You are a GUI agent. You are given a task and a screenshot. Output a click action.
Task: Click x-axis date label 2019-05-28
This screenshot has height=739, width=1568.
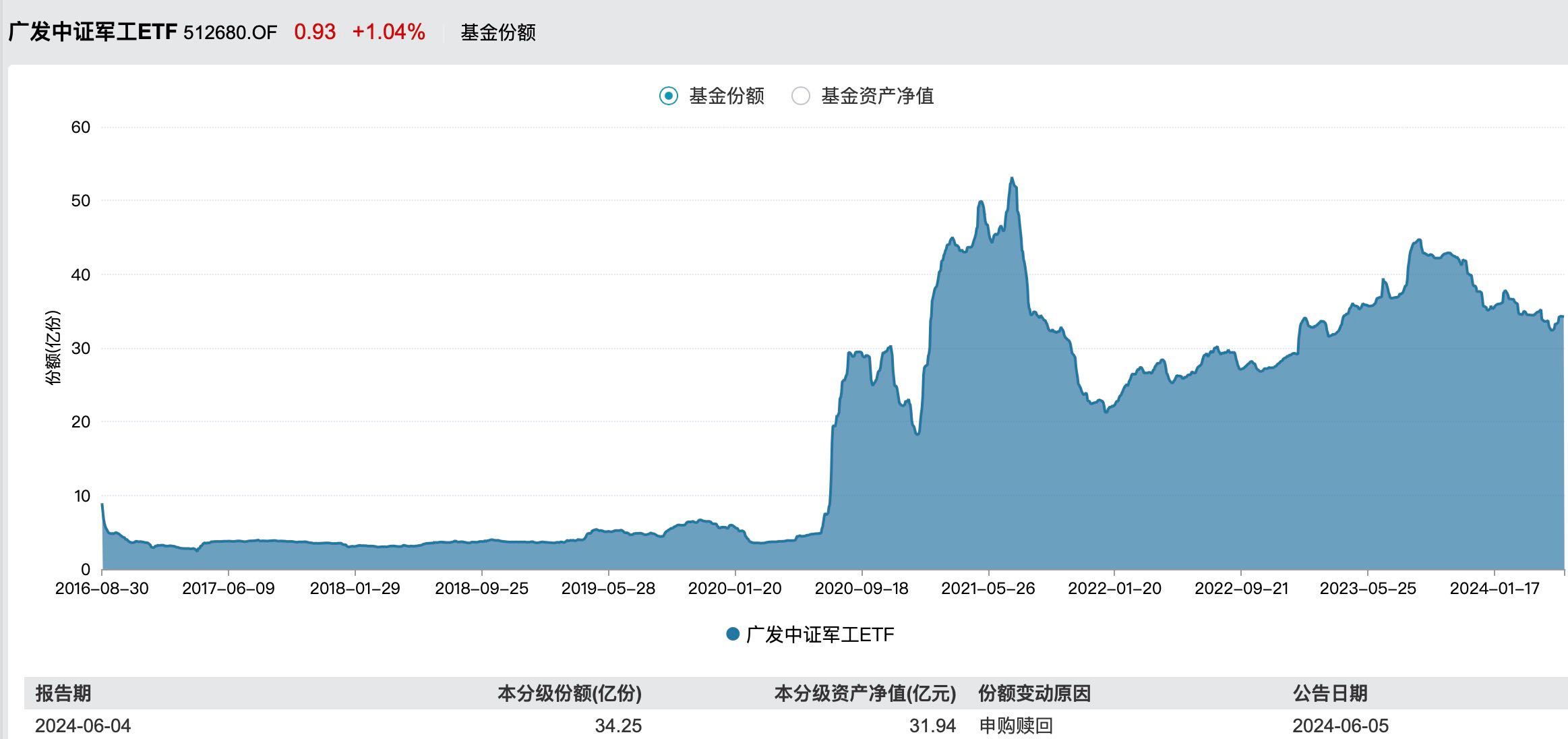pos(608,589)
